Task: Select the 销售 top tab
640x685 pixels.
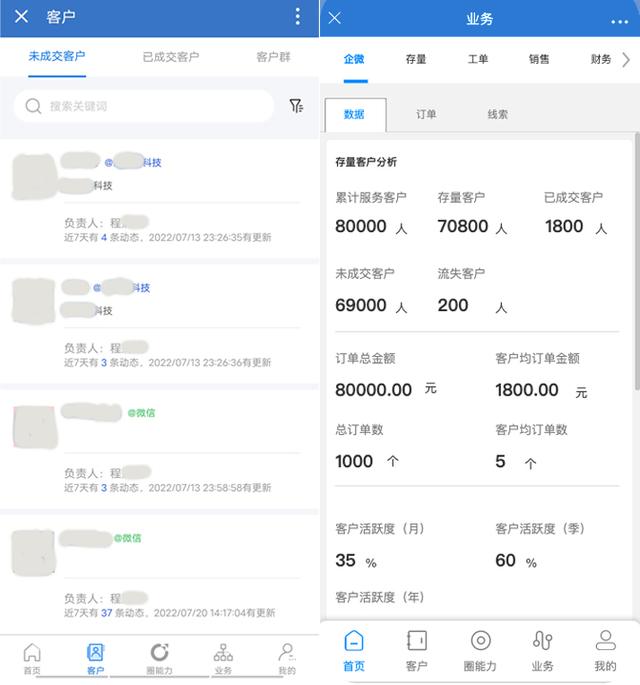Action: click(539, 59)
